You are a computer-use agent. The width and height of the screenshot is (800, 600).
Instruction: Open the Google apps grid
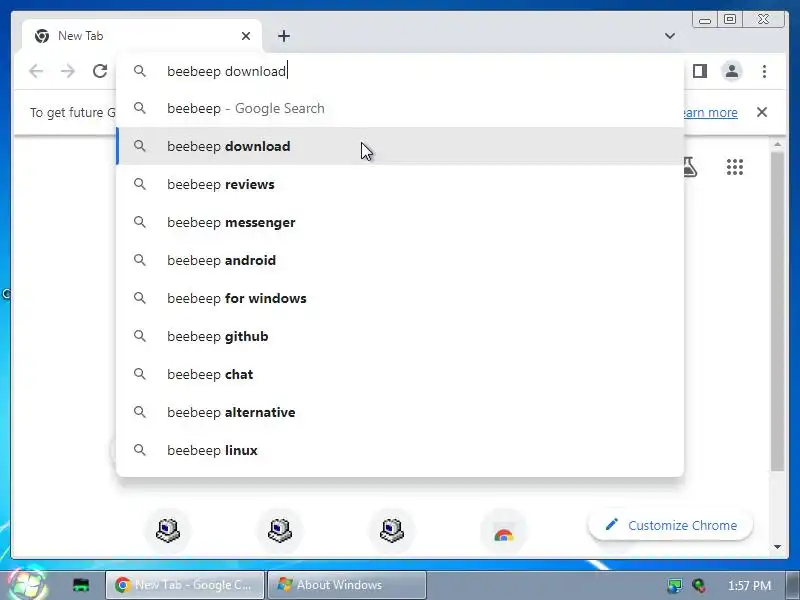click(735, 167)
